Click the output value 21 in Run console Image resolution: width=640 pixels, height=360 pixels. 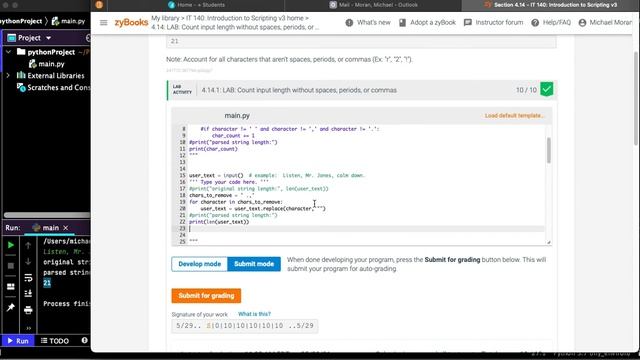click(x=47, y=282)
